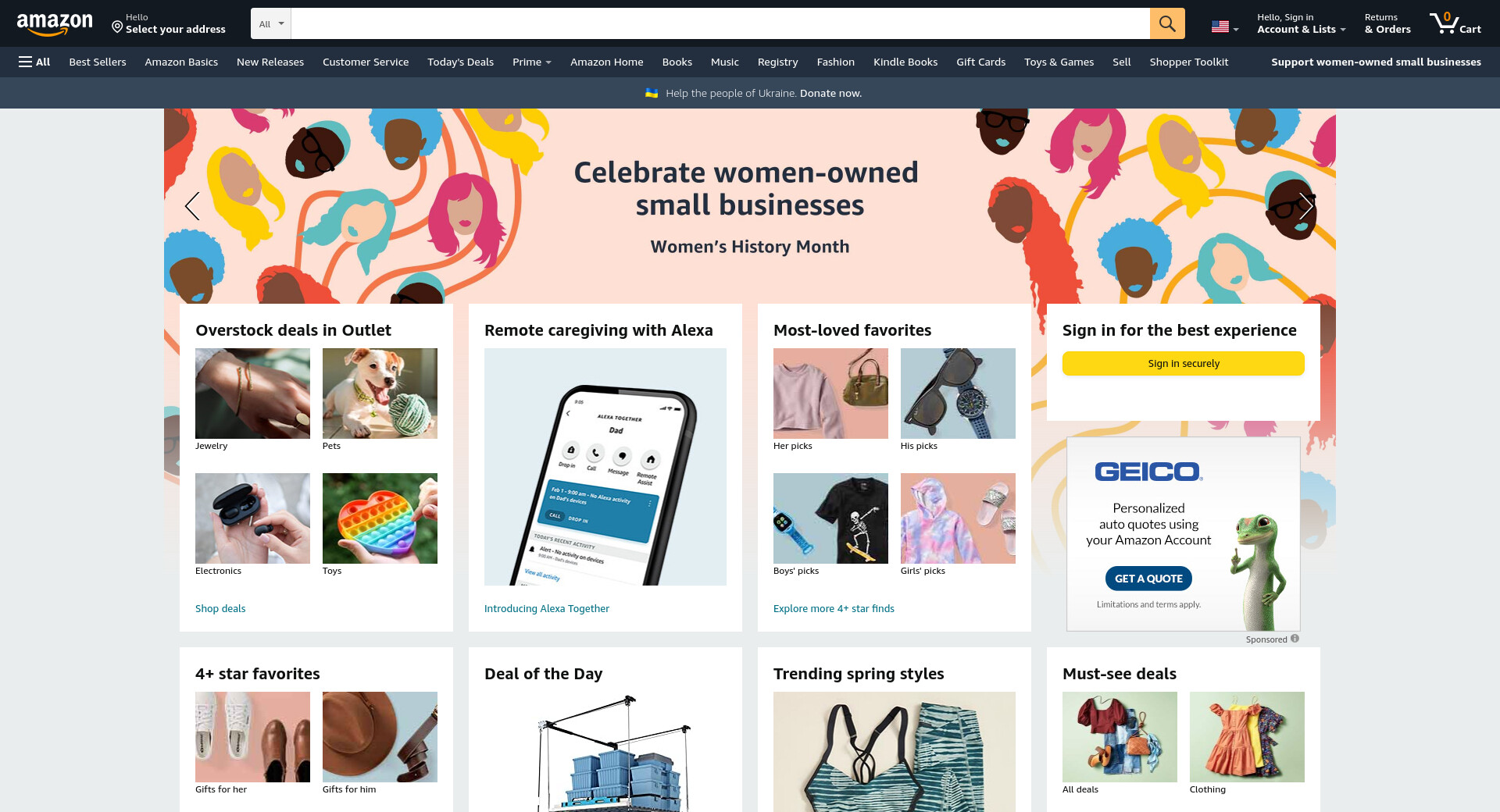Click Donate now Ukraine link
Viewport: 1500px width, 812px height.
[830, 93]
